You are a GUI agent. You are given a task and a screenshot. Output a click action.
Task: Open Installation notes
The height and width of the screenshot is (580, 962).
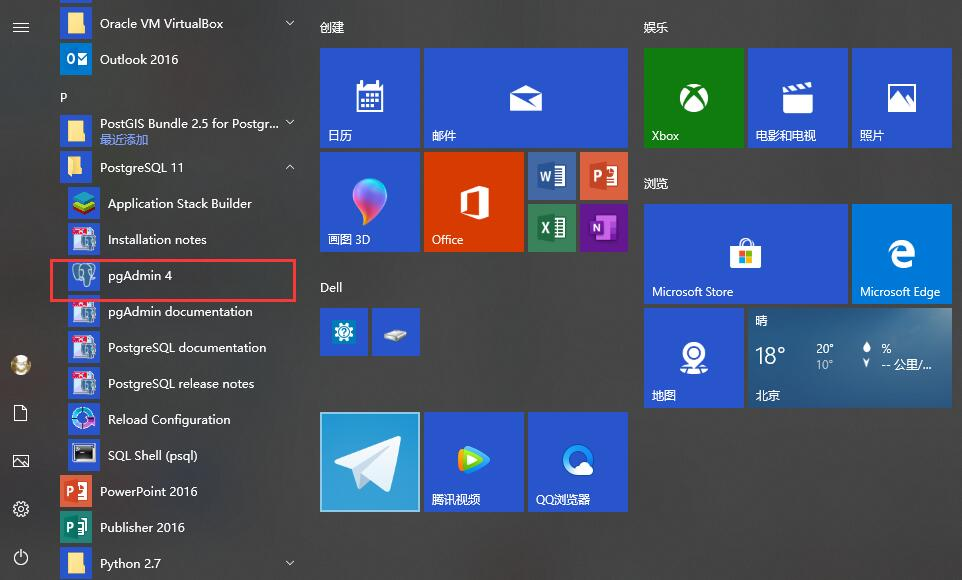point(182,239)
